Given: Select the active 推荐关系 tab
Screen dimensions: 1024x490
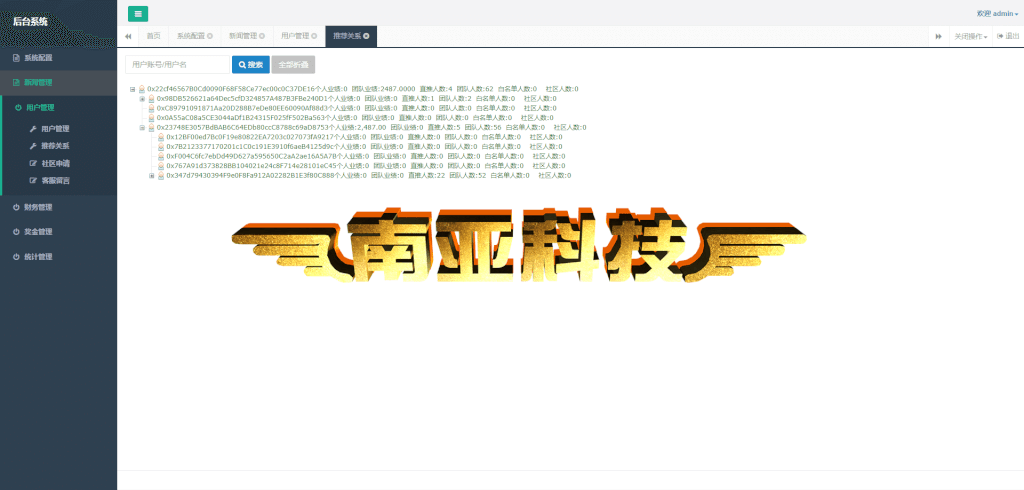Looking at the screenshot, I should click(x=351, y=37).
